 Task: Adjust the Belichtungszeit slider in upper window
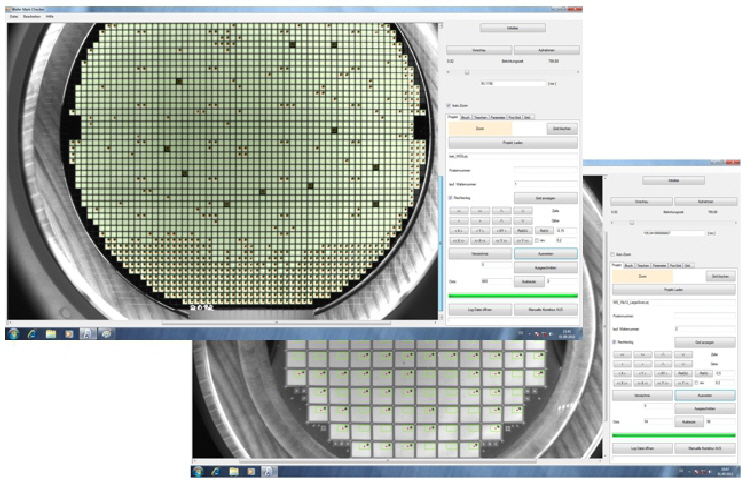click(465, 72)
